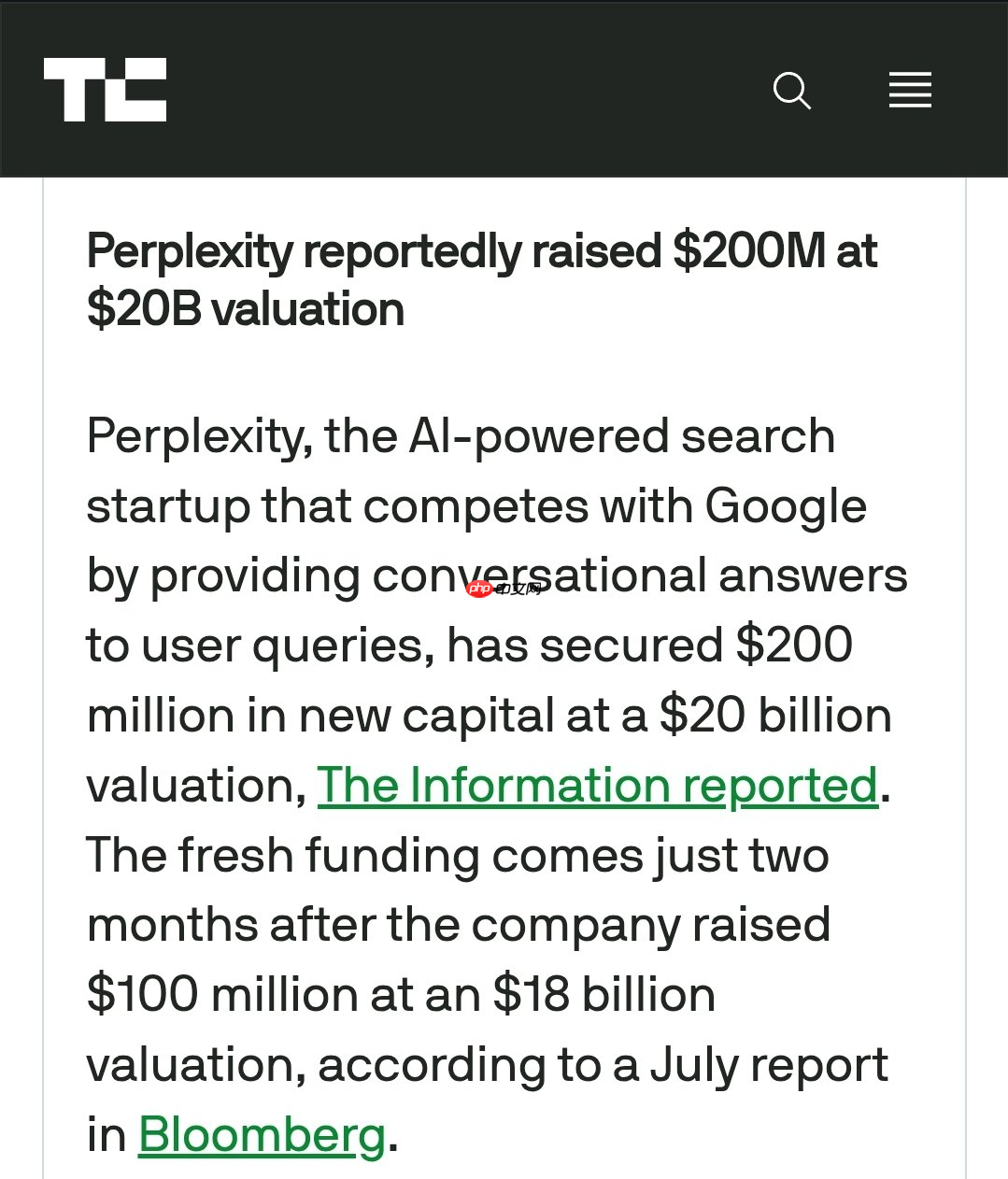This screenshot has width=1008, height=1179.
Task: Click "$20B valuation" in the headline
Action: tap(245, 309)
